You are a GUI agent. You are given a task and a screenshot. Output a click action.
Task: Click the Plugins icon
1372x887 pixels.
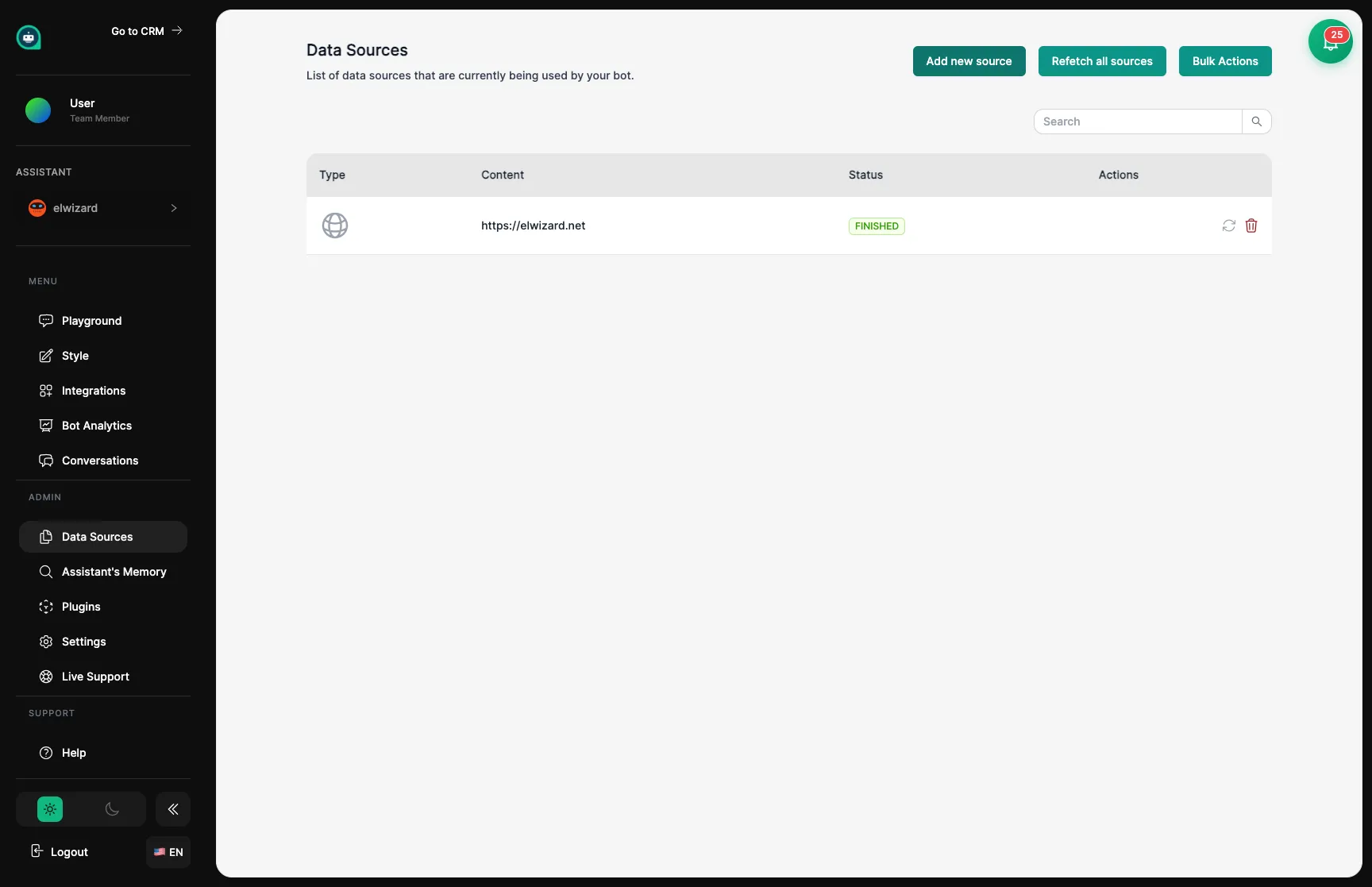pyautogui.click(x=46, y=607)
